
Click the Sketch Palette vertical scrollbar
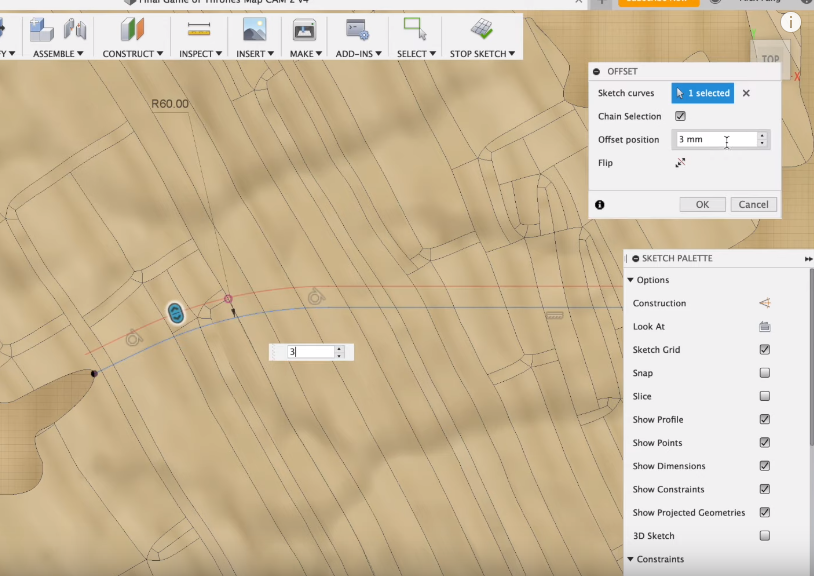(811, 358)
